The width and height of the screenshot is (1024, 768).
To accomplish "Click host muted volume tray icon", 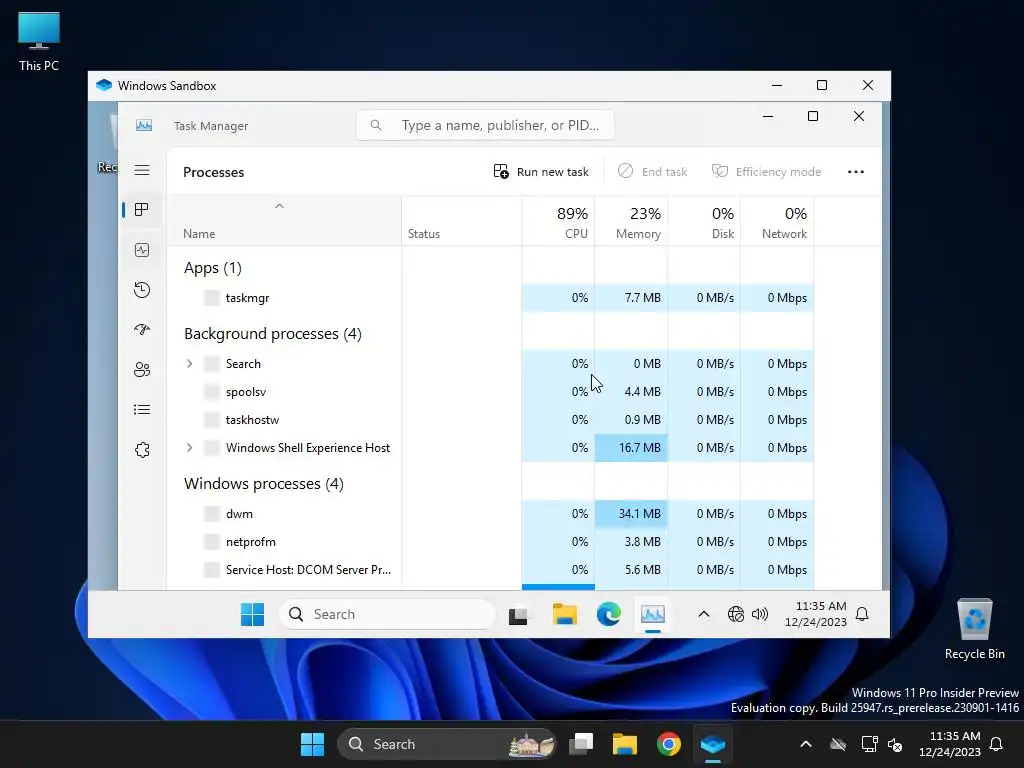I will click(x=895, y=744).
